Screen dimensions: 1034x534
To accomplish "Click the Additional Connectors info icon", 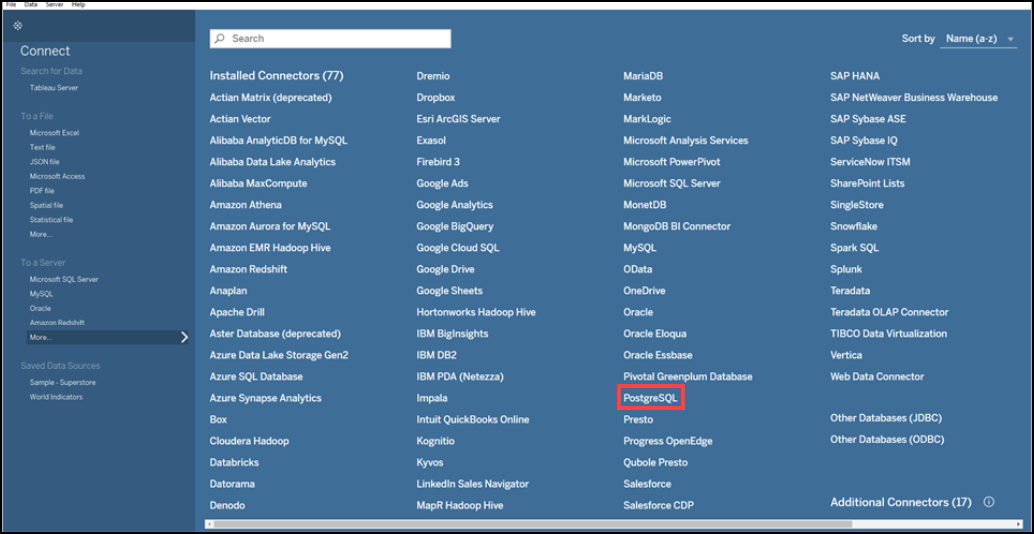I will (988, 502).
